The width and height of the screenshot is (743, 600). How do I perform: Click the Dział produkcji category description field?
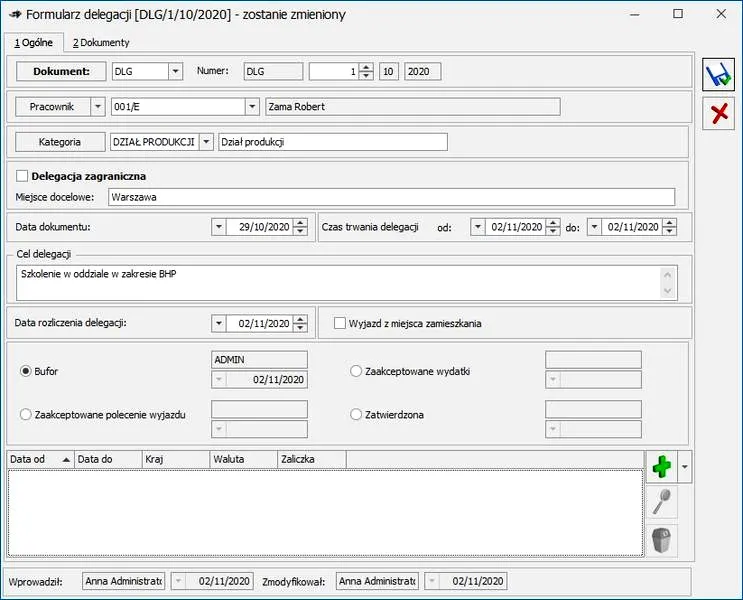(333, 142)
